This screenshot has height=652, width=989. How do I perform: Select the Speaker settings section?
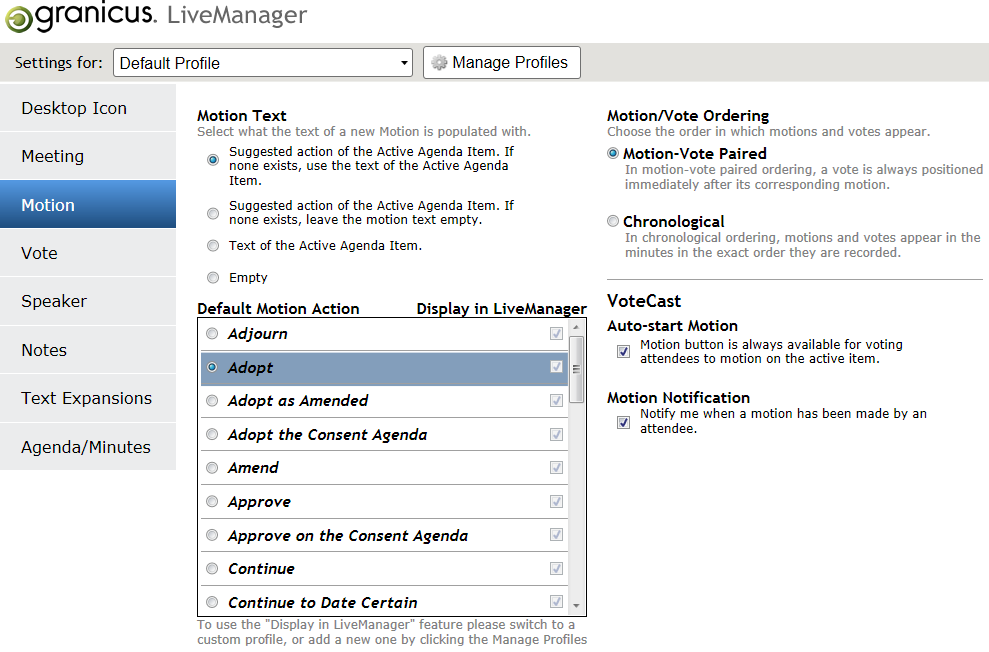coord(88,301)
